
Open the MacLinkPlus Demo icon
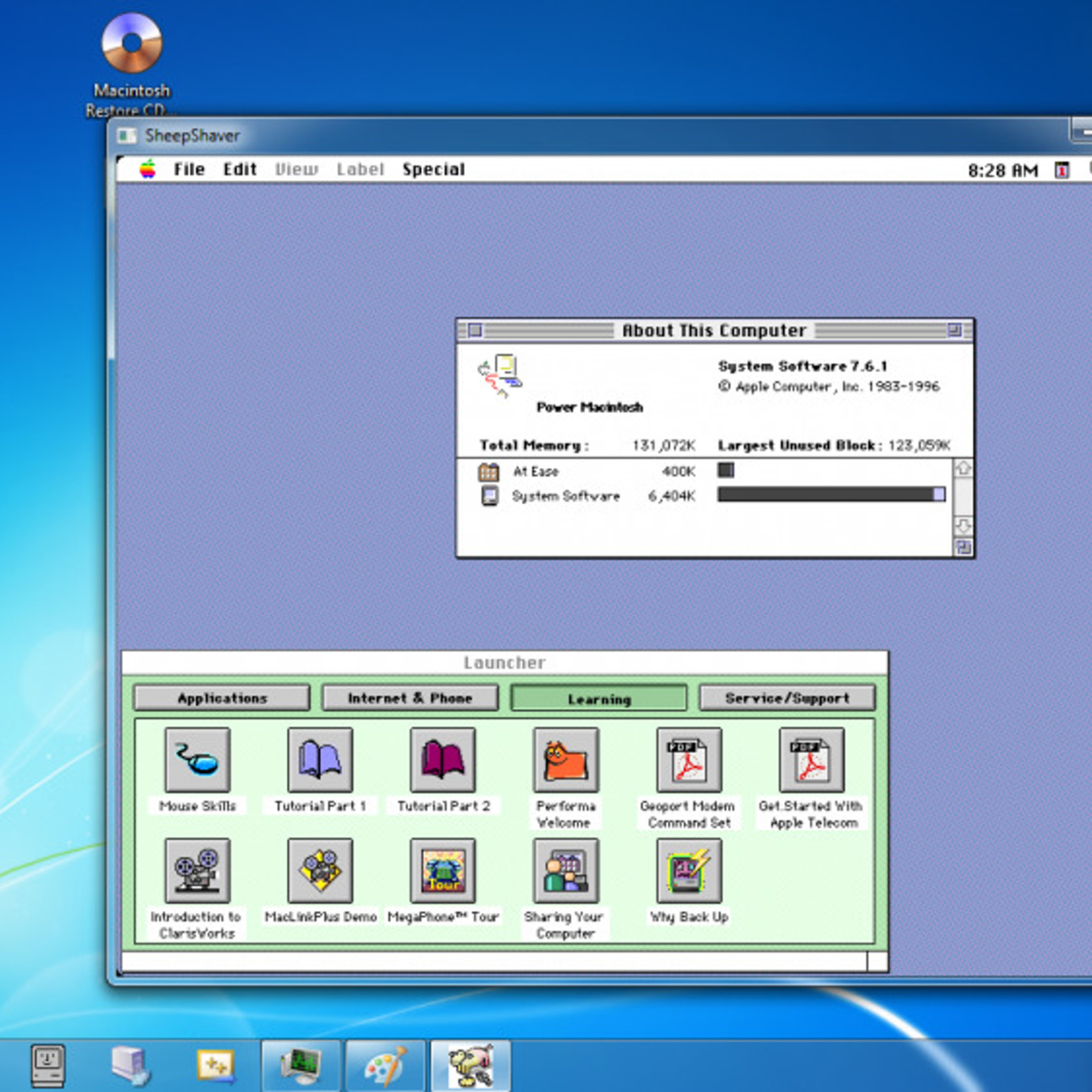pos(320,871)
